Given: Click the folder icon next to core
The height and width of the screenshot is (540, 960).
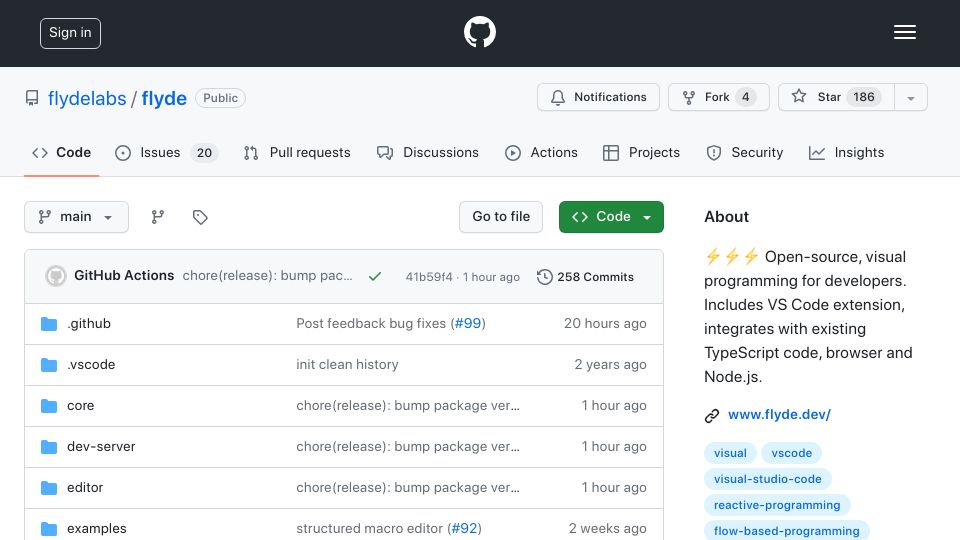Looking at the screenshot, I should pyautogui.click(x=49, y=406).
